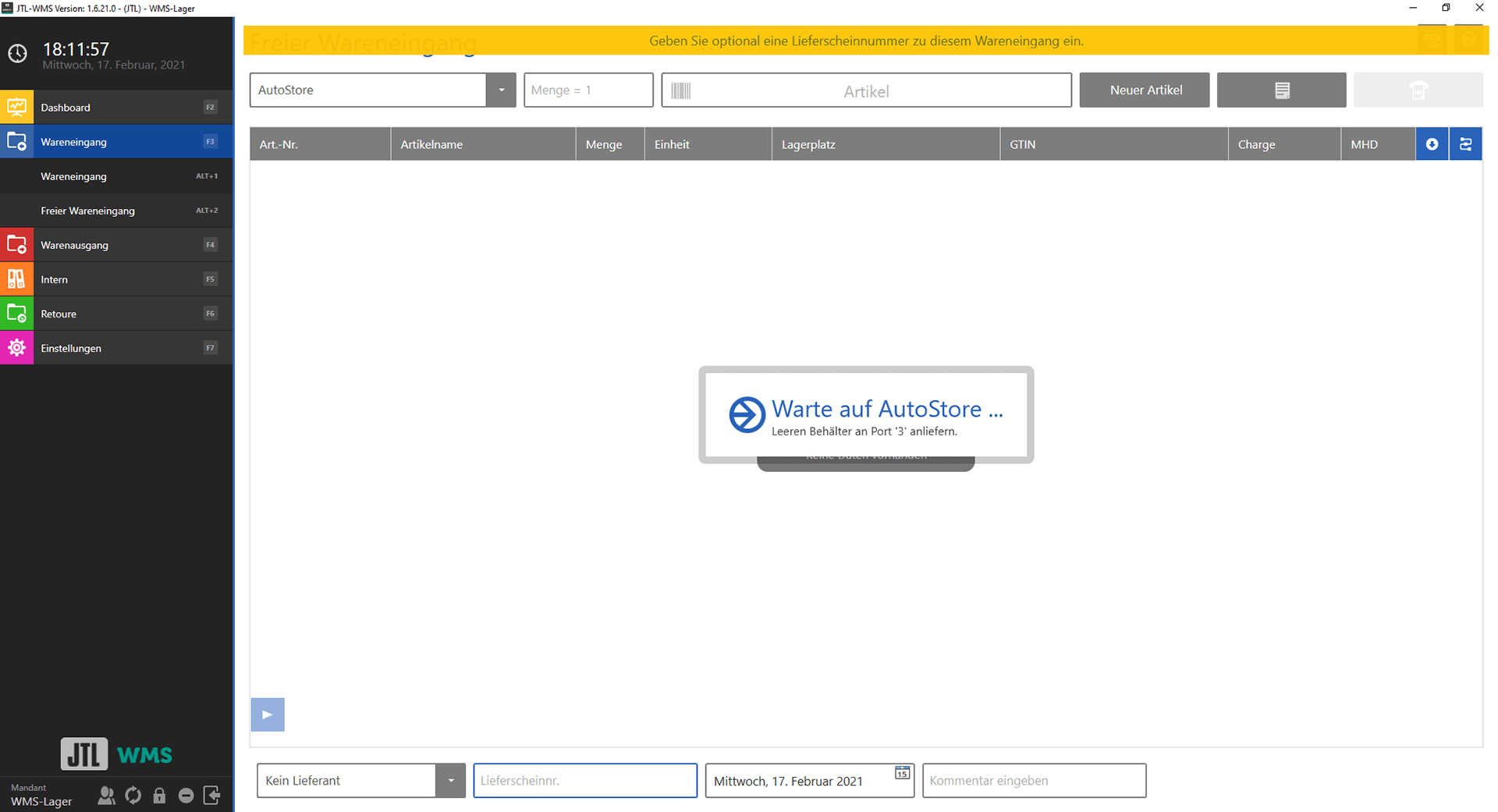Click the logout arrow icon
This screenshot has height=812, width=1498.
pos(211,796)
